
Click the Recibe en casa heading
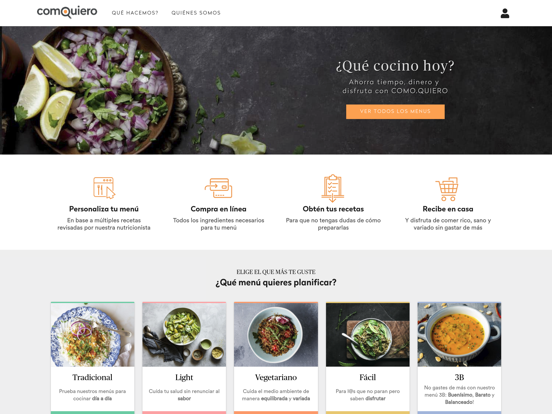448,209
